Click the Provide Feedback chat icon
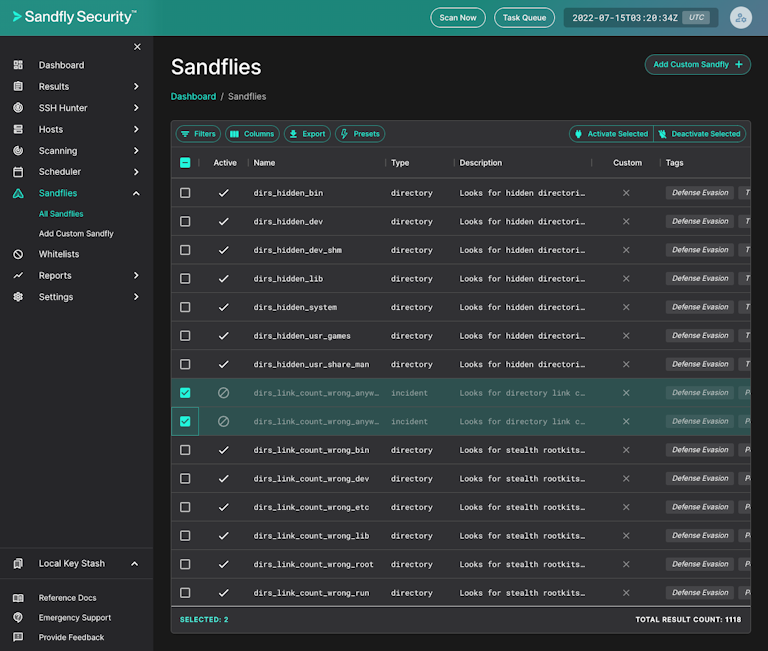 point(18,637)
